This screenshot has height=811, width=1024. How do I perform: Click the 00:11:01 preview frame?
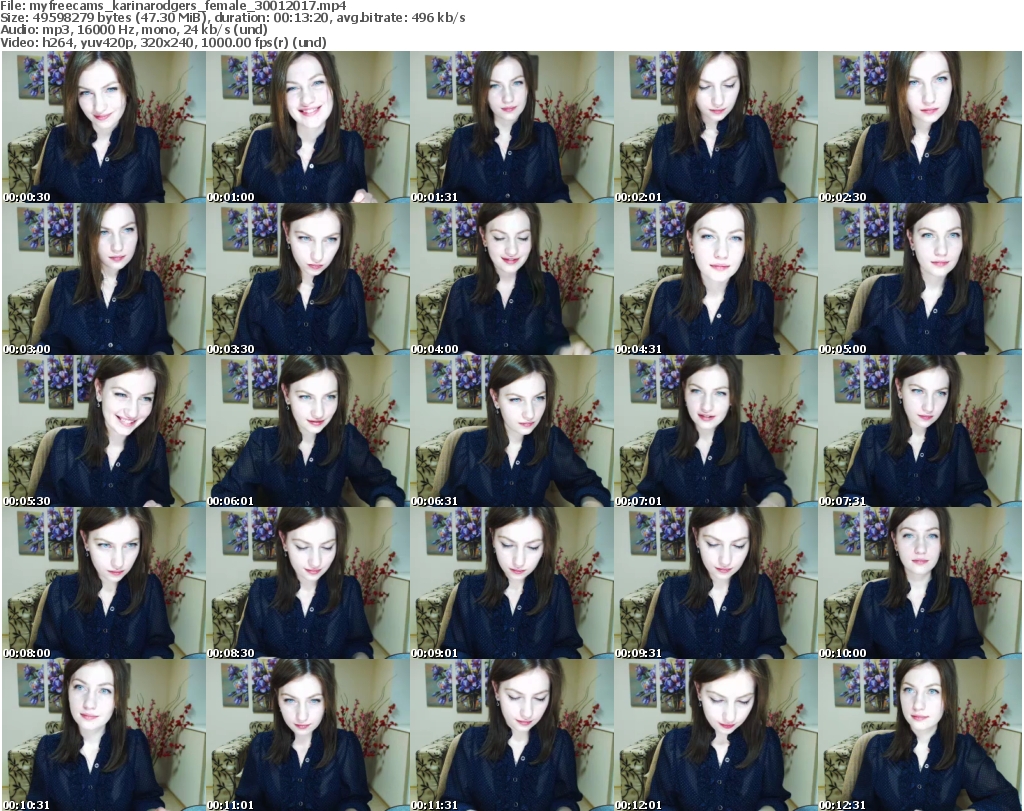pos(308,735)
